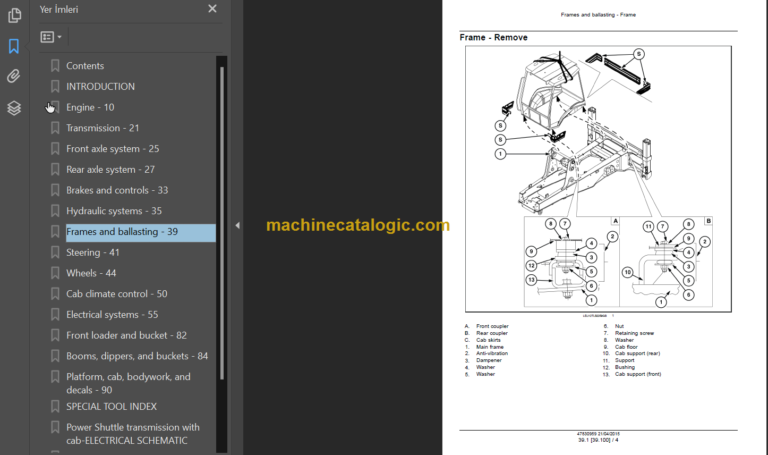The width and height of the screenshot is (768, 455).
Task: Click the bookmark icon beside Rear axle system
Action: pos(55,169)
